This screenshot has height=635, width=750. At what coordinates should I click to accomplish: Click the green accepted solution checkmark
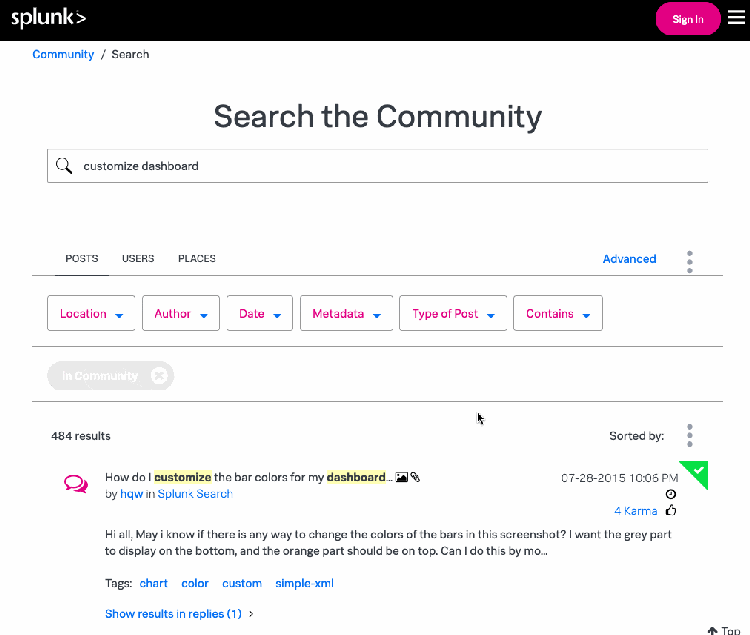pyautogui.click(x=697, y=470)
